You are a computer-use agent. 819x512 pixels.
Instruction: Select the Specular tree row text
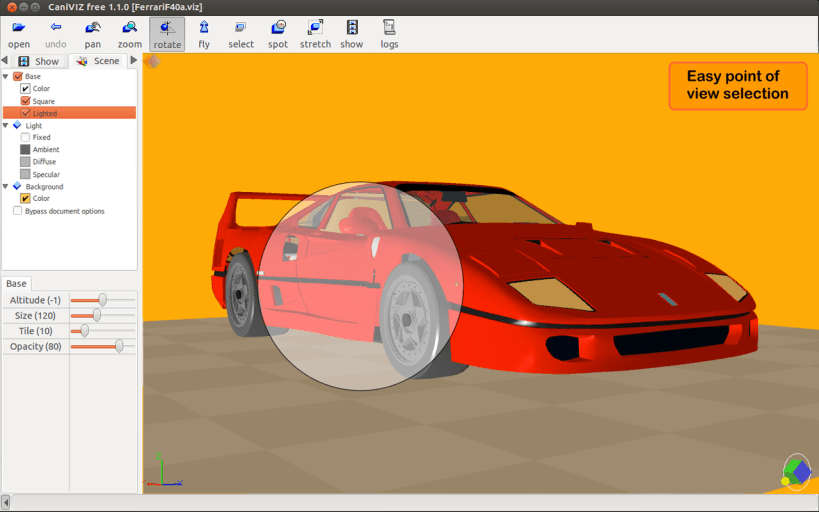[x=46, y=174]
